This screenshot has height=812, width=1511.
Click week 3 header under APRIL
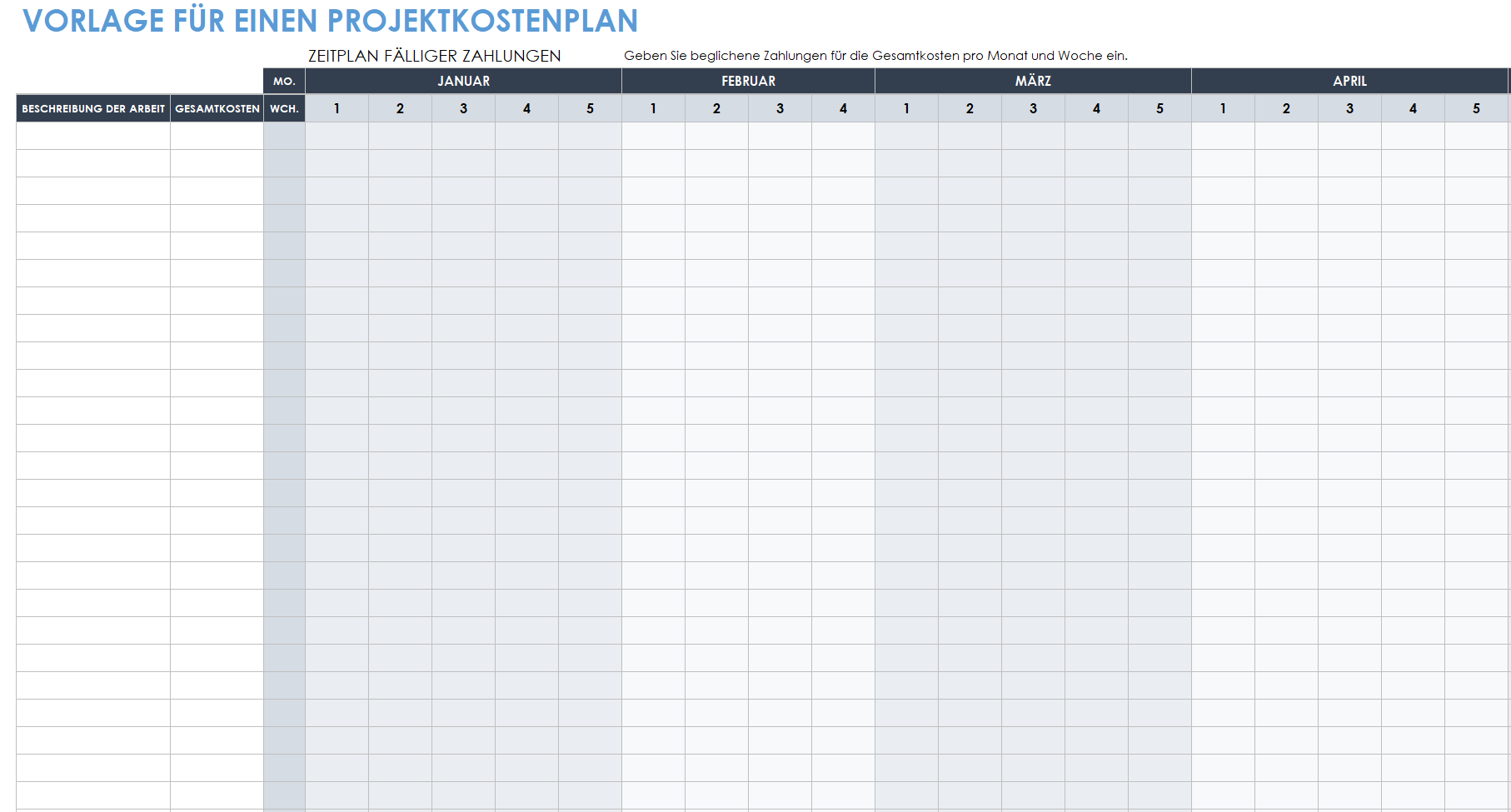(x=1349, y=108)
